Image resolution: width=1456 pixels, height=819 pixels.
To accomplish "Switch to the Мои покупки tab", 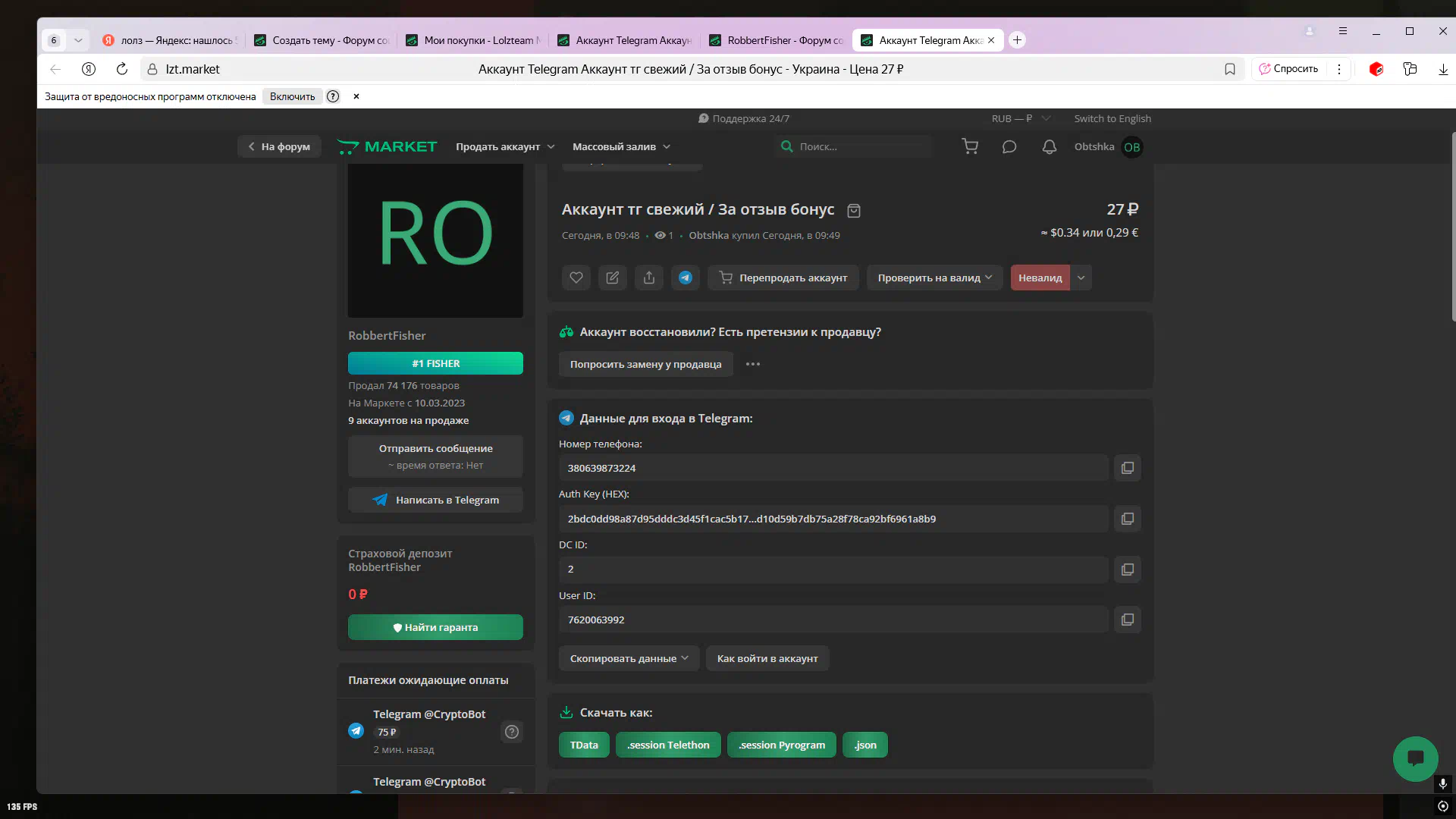I will click(x=473, y=40).
